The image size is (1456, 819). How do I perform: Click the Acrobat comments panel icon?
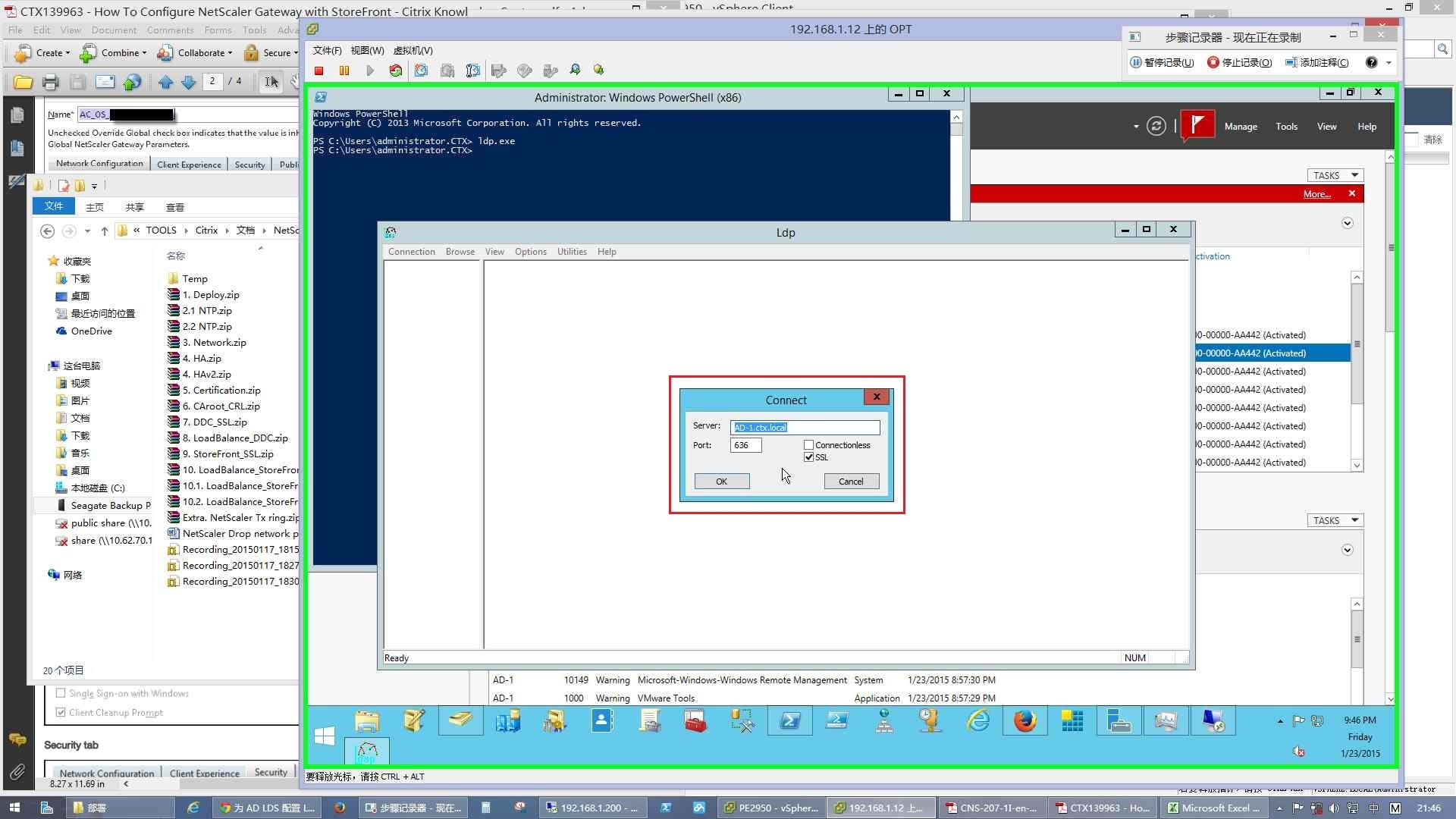coord(17,739)
